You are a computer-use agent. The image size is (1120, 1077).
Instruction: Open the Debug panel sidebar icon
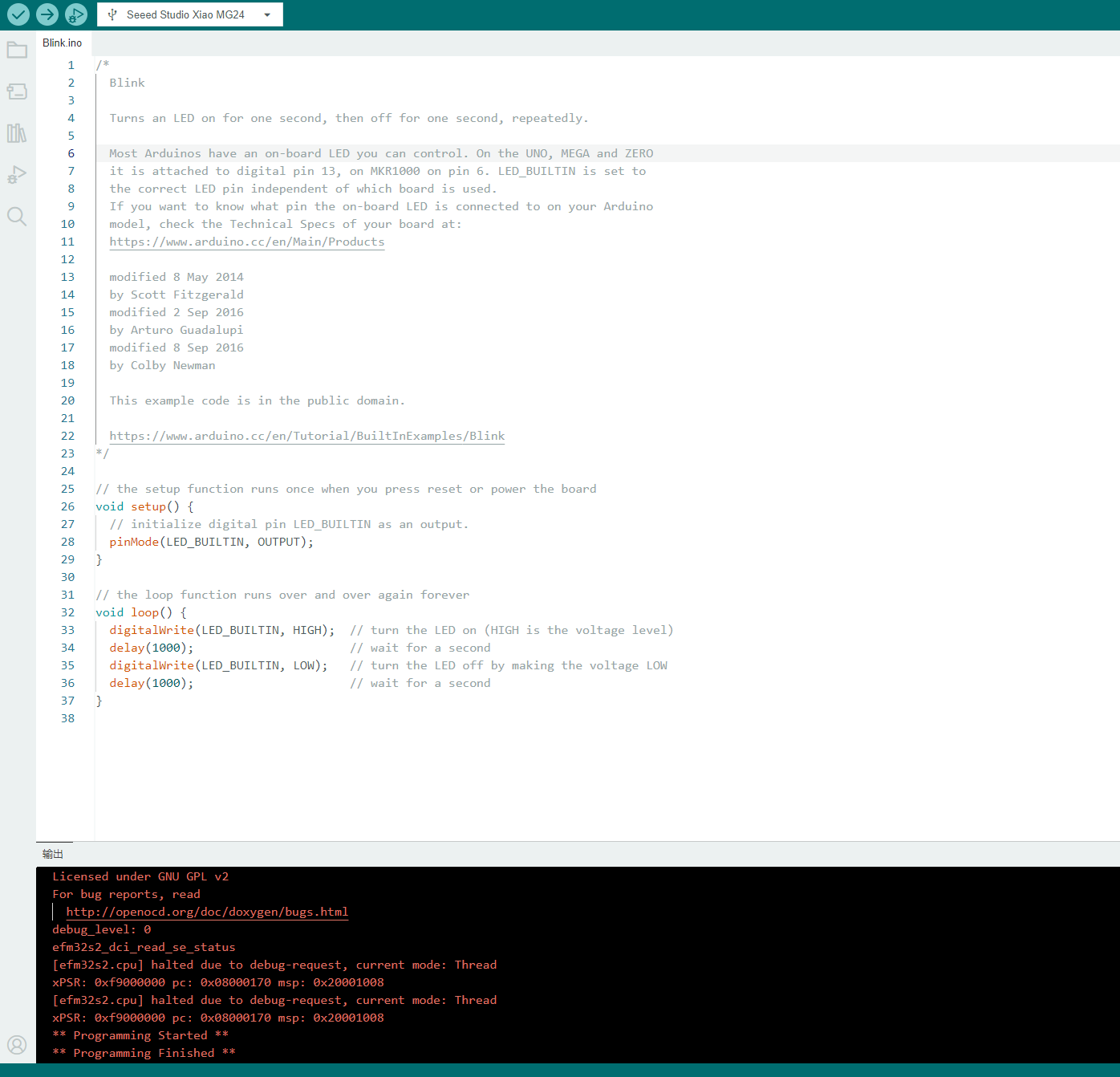[x=17, y=174]
